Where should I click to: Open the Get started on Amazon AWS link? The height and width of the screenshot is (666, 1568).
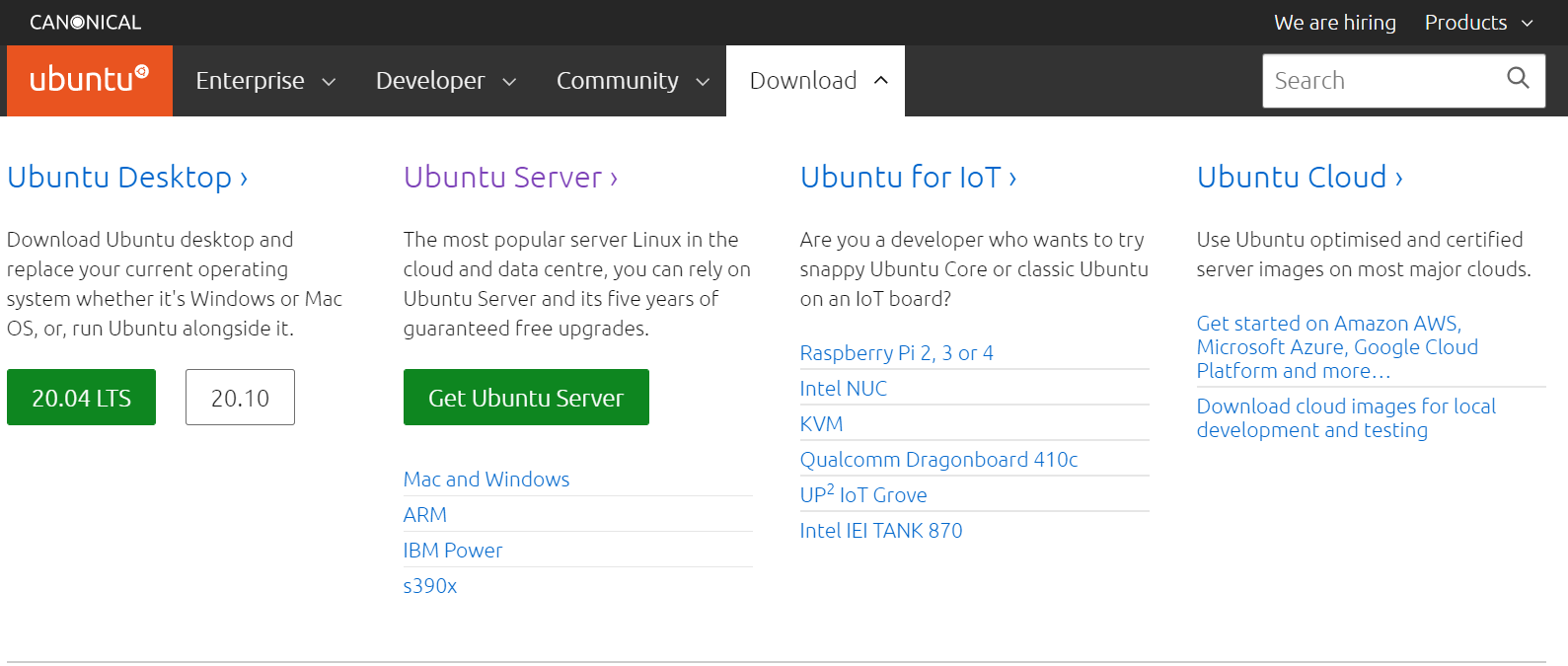(x=1337, y=347)
